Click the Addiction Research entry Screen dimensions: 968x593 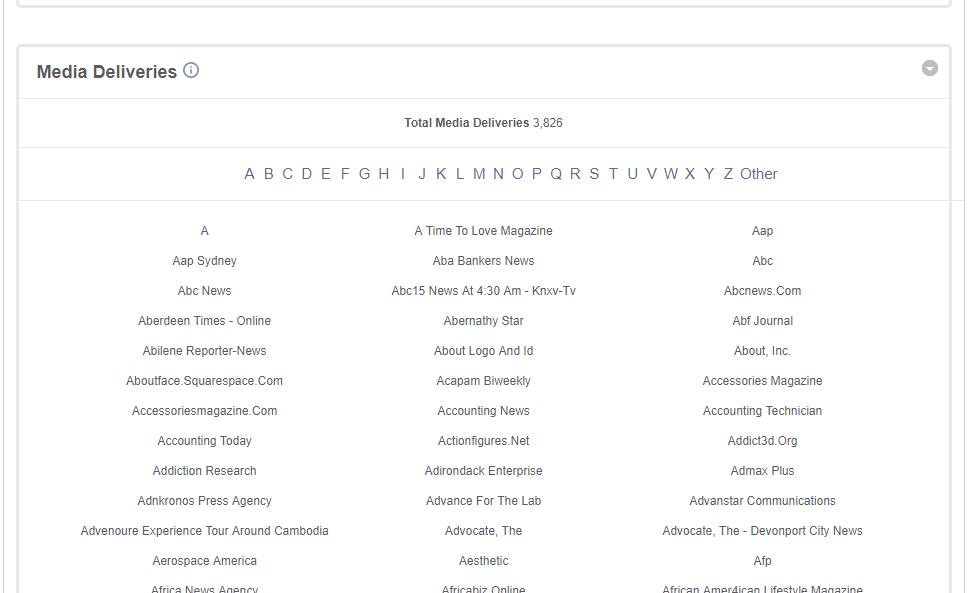pos(204,471)
